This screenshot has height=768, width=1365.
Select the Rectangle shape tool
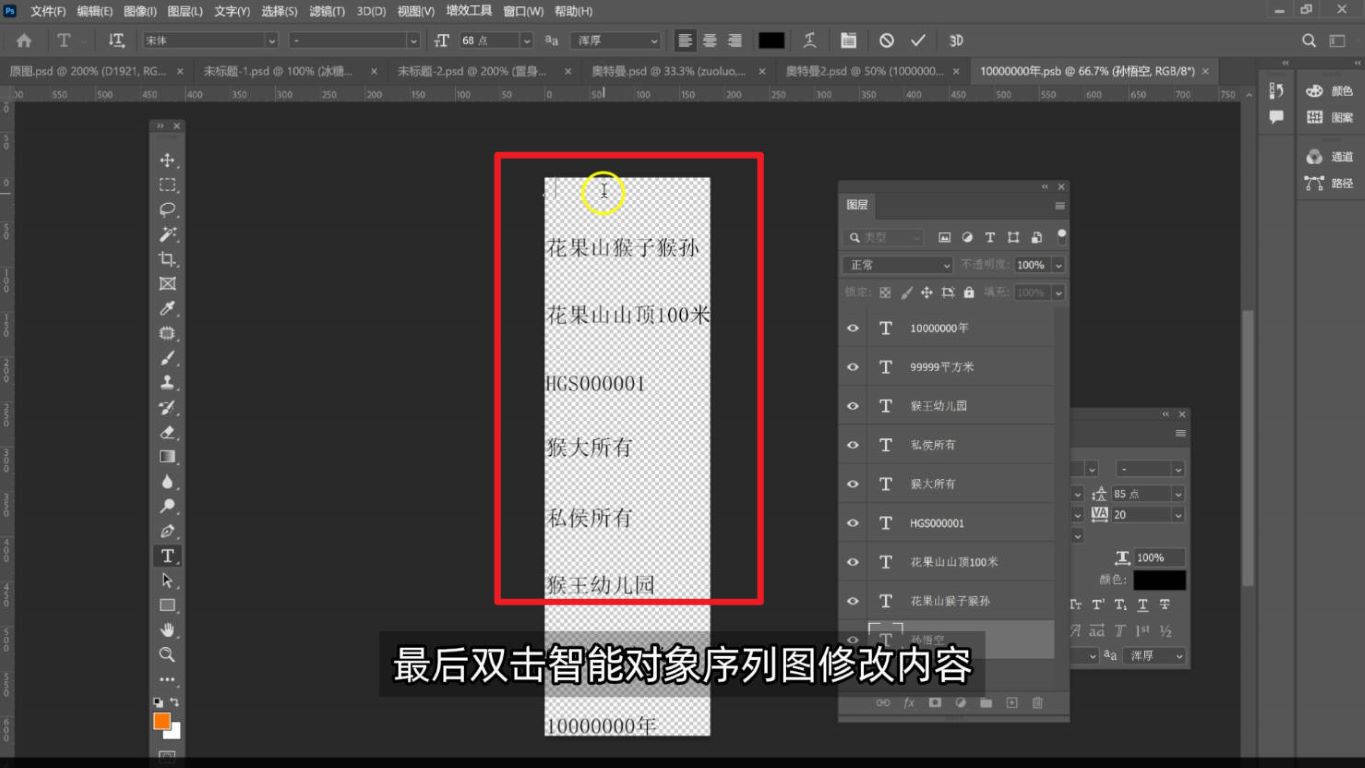click(x=167, y=605)
